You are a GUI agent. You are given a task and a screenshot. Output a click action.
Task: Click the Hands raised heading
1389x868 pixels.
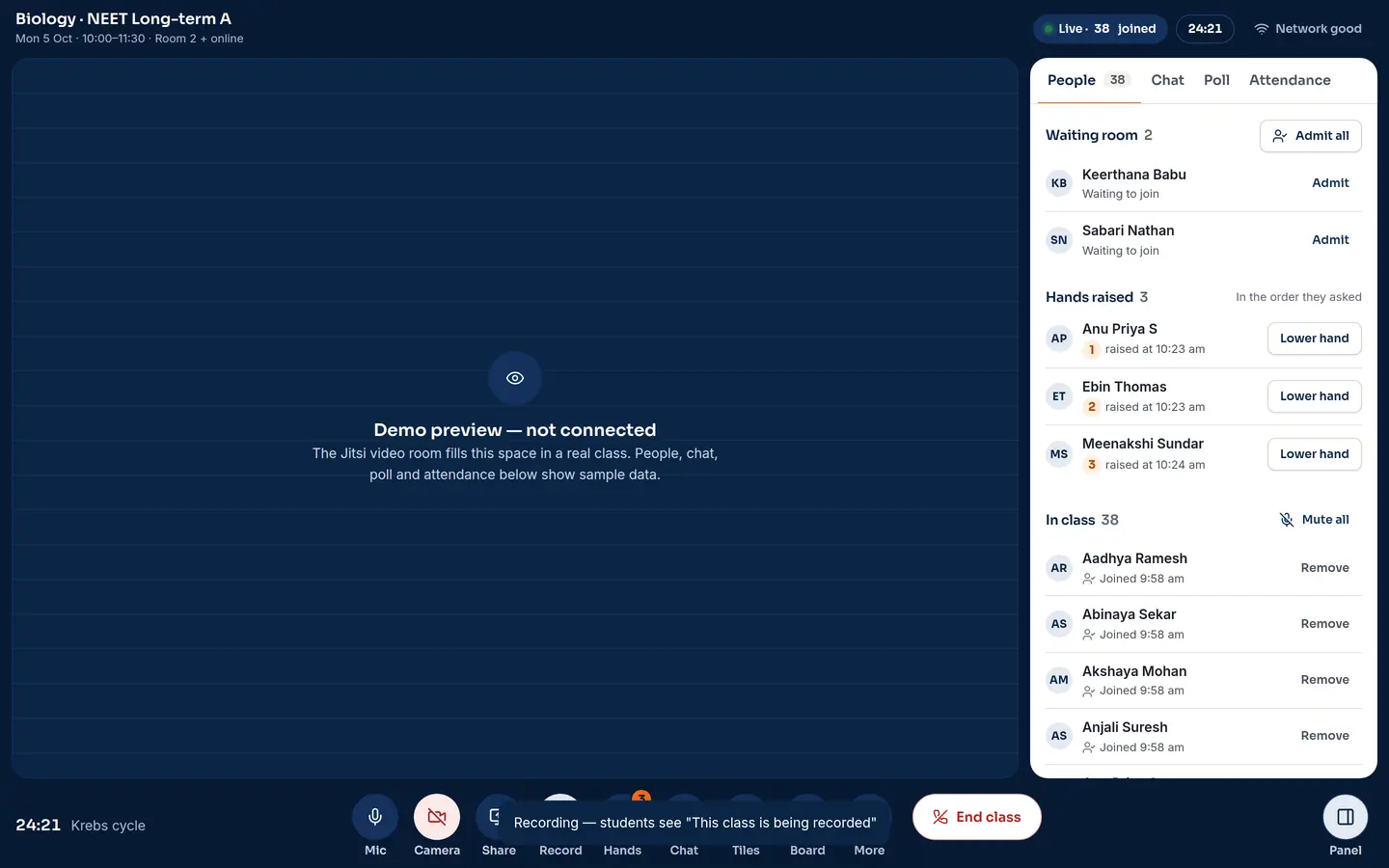pos(1090,297)
